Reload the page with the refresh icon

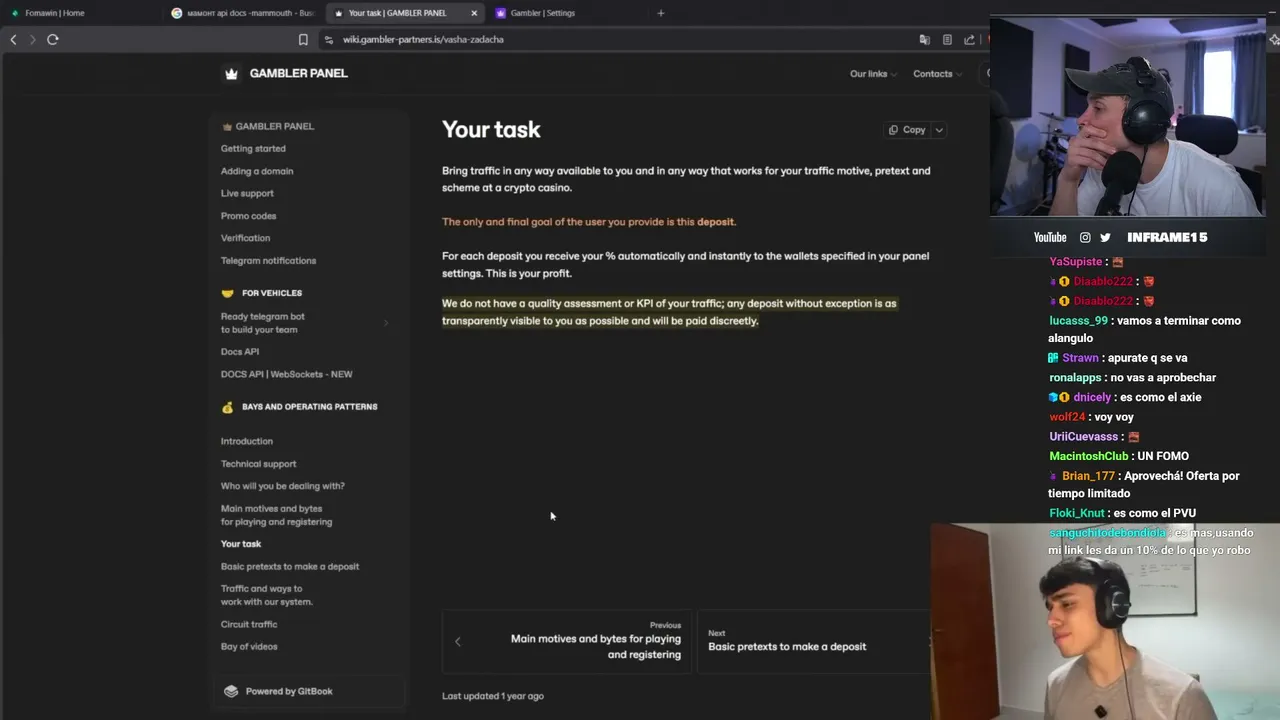point(53,39)
